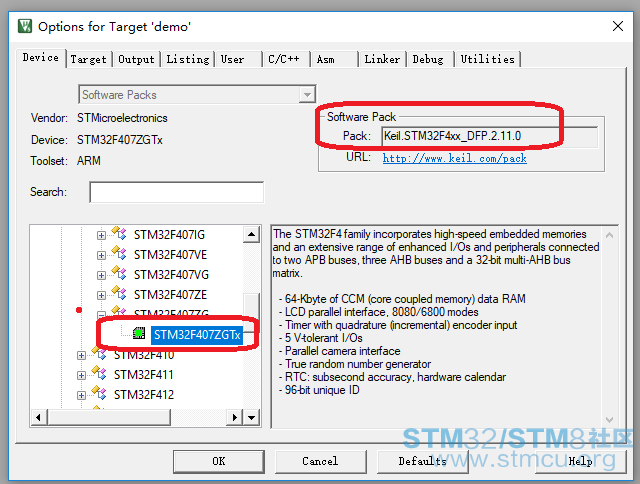Expand the STM32F410 tree node

[81, 355]
